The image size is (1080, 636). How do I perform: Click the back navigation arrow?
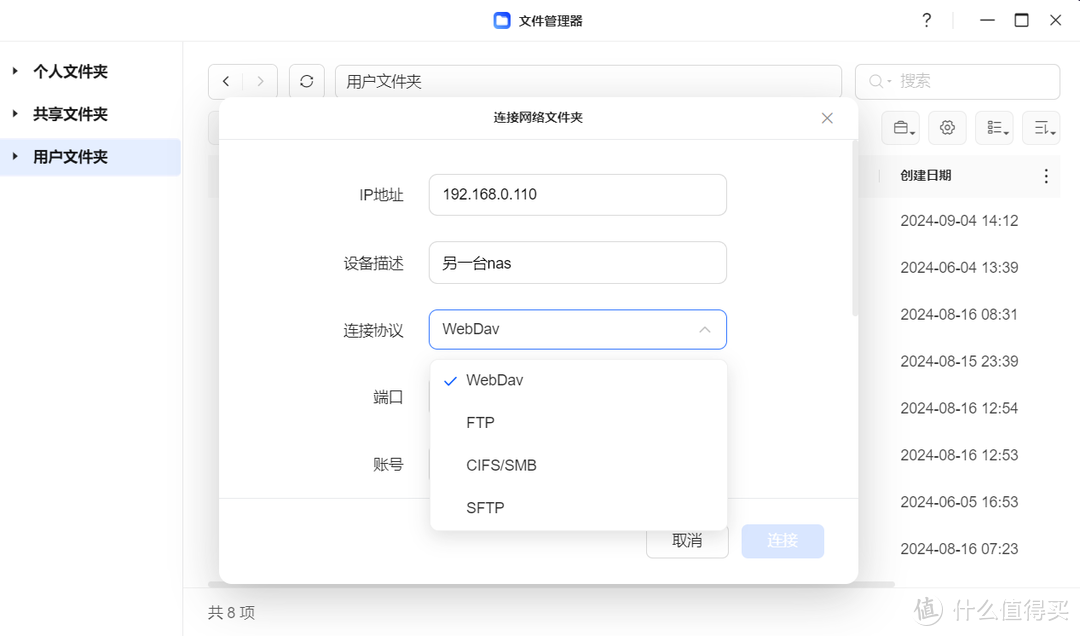coord(226,81)
